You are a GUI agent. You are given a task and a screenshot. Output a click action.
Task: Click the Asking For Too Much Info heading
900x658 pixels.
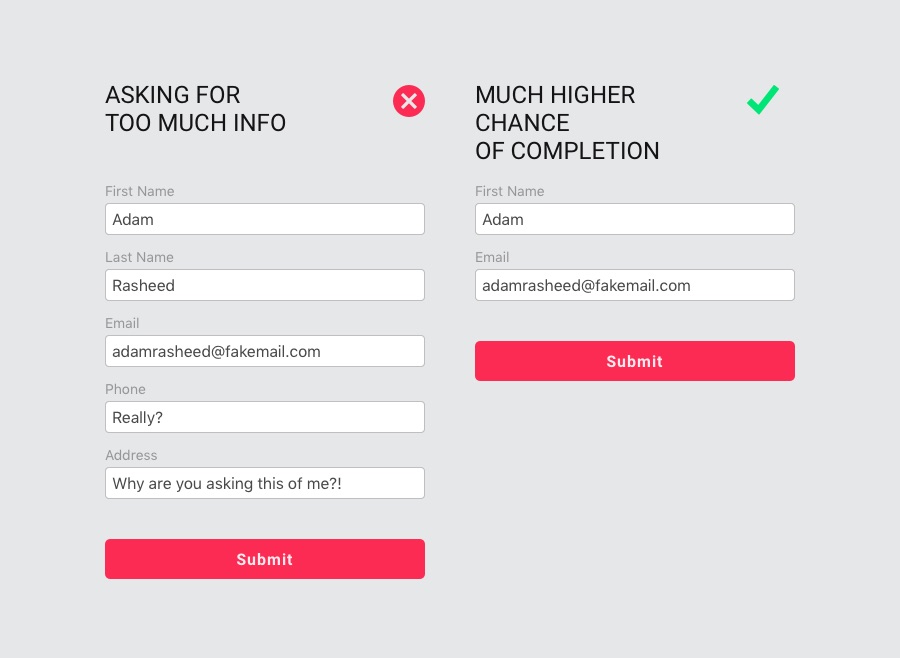pyautogui.click(x=195, y=109)
